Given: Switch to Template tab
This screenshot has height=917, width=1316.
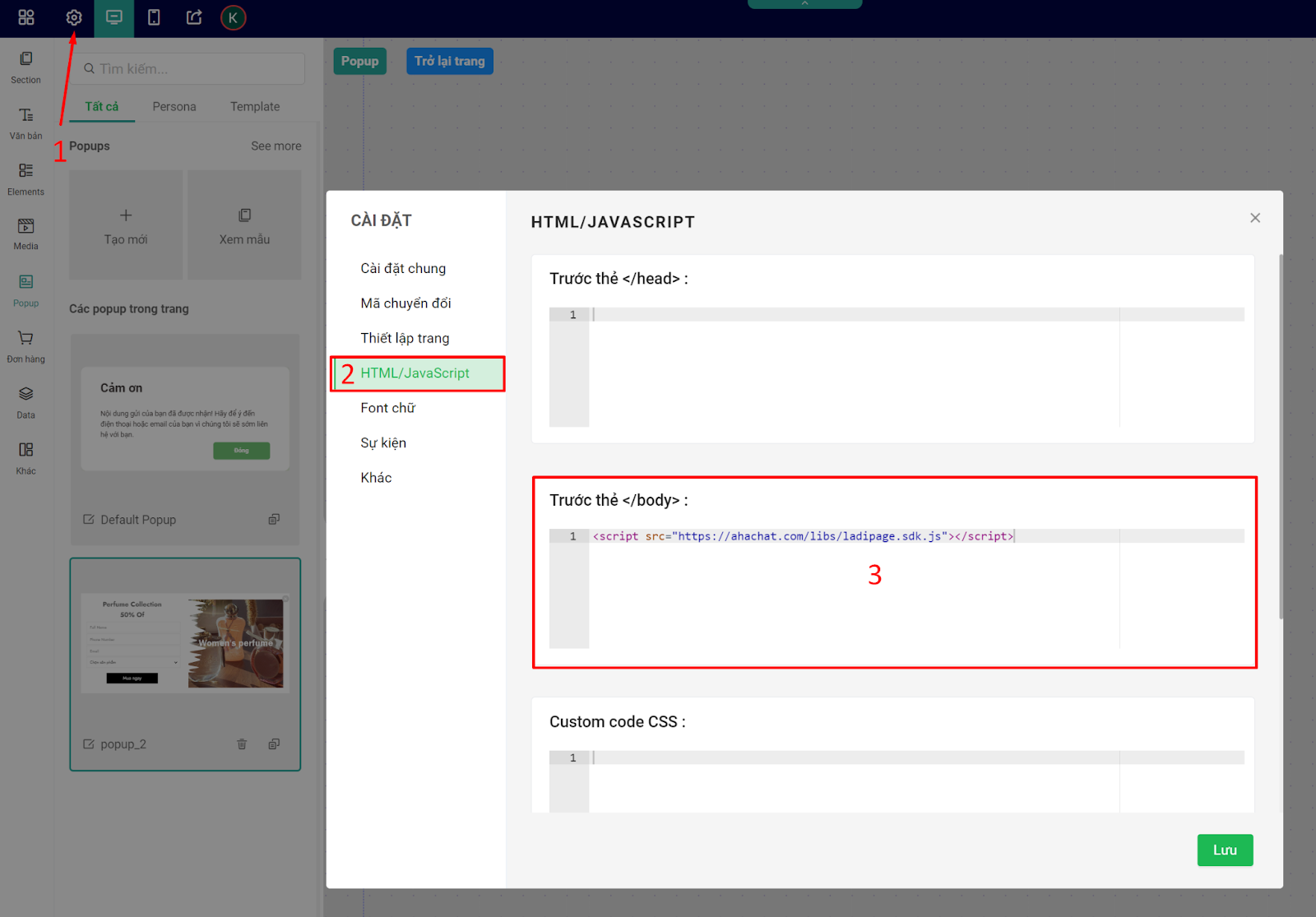Looking at the screenshot, I should [255, 106].
